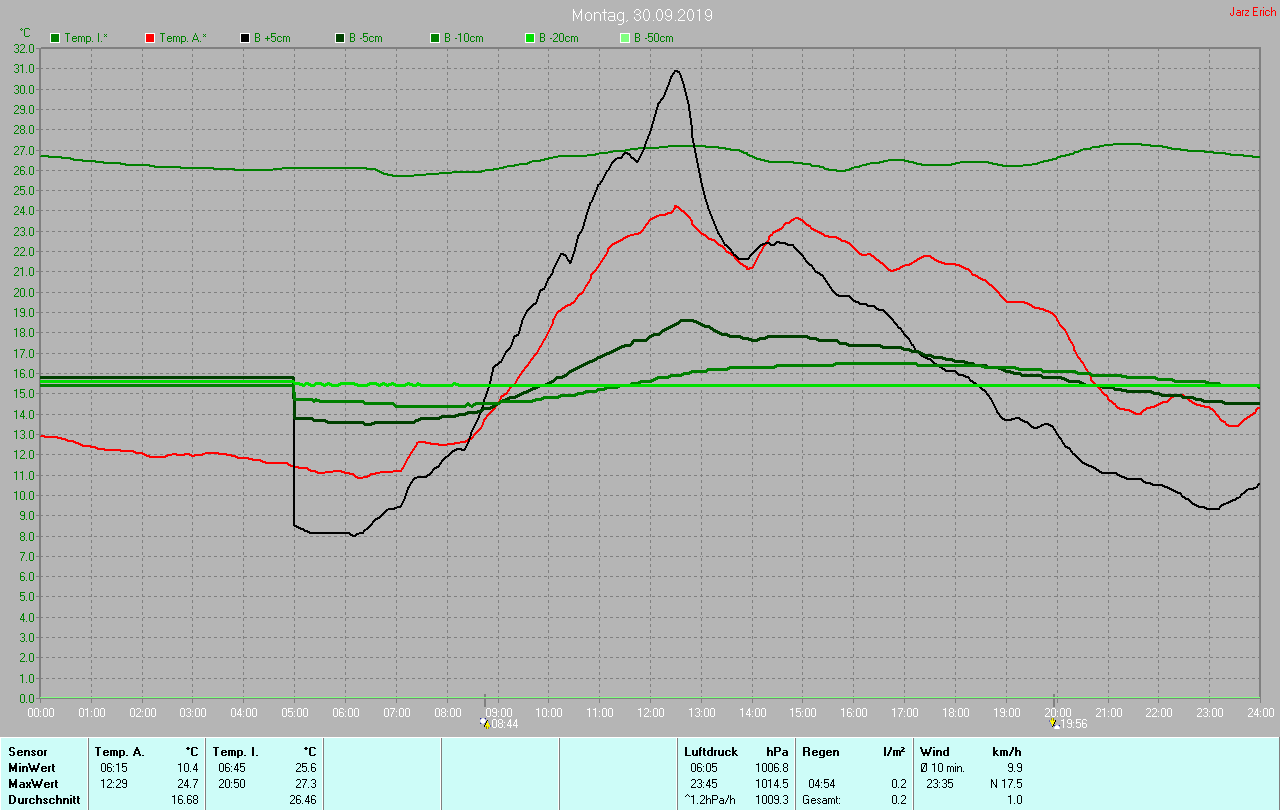Click the B -20cm legend color square
Image resolution: width=1280 pixels, height=810 pixels.
click(530, 38)
